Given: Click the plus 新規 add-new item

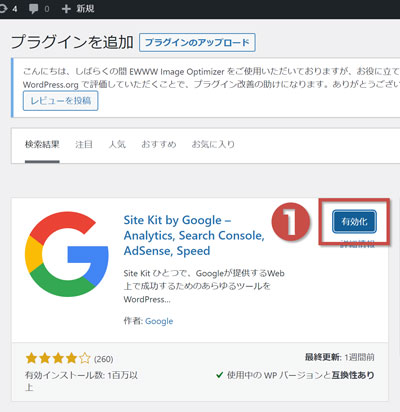Looking at the screenshot, I should click(78, 9).
